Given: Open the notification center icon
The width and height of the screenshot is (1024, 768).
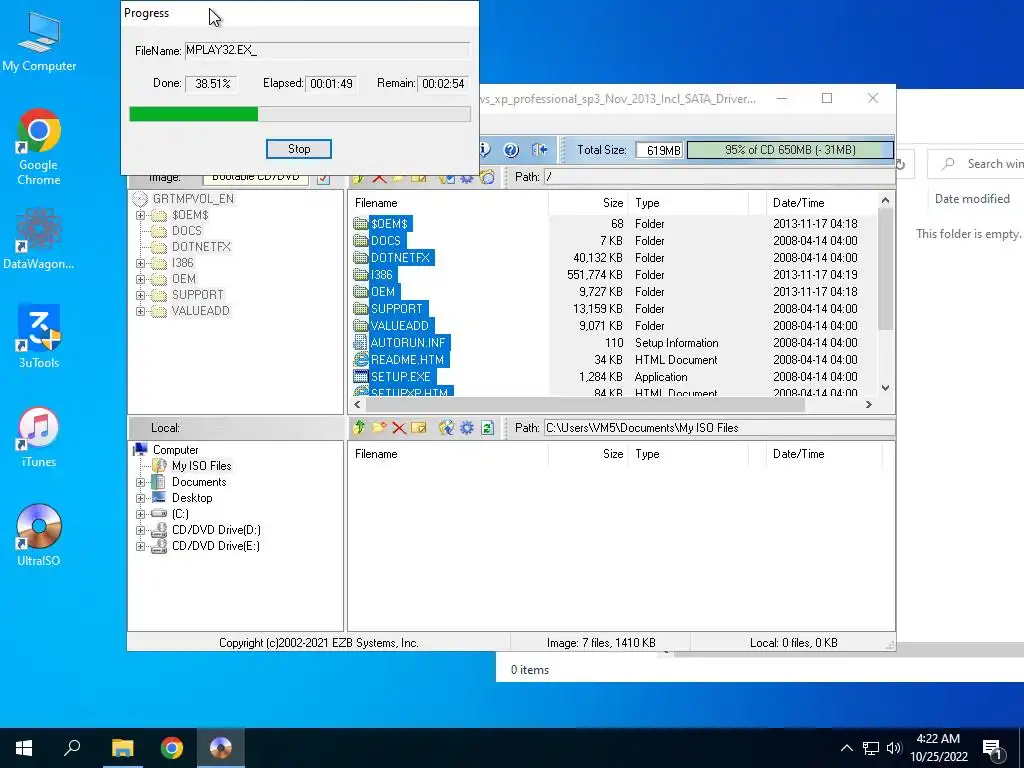Looking at the screenshot, I should [993, 748].
